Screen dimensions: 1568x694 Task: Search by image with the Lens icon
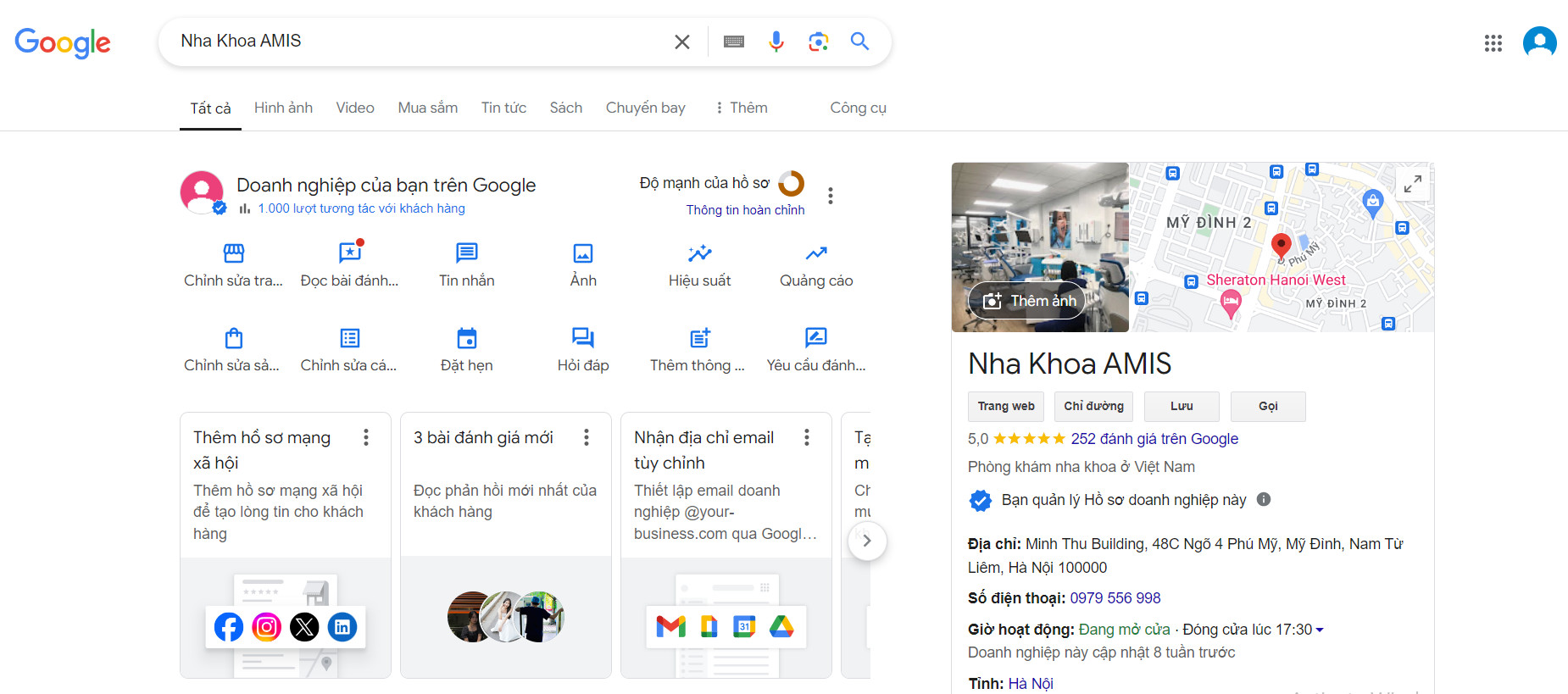pos(818,42)
